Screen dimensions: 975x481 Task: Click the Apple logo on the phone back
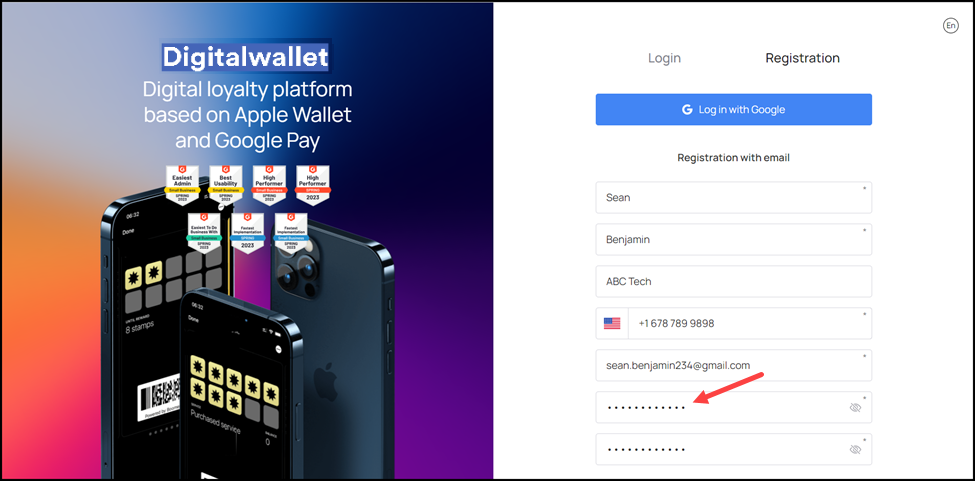[x=326, y=378]
